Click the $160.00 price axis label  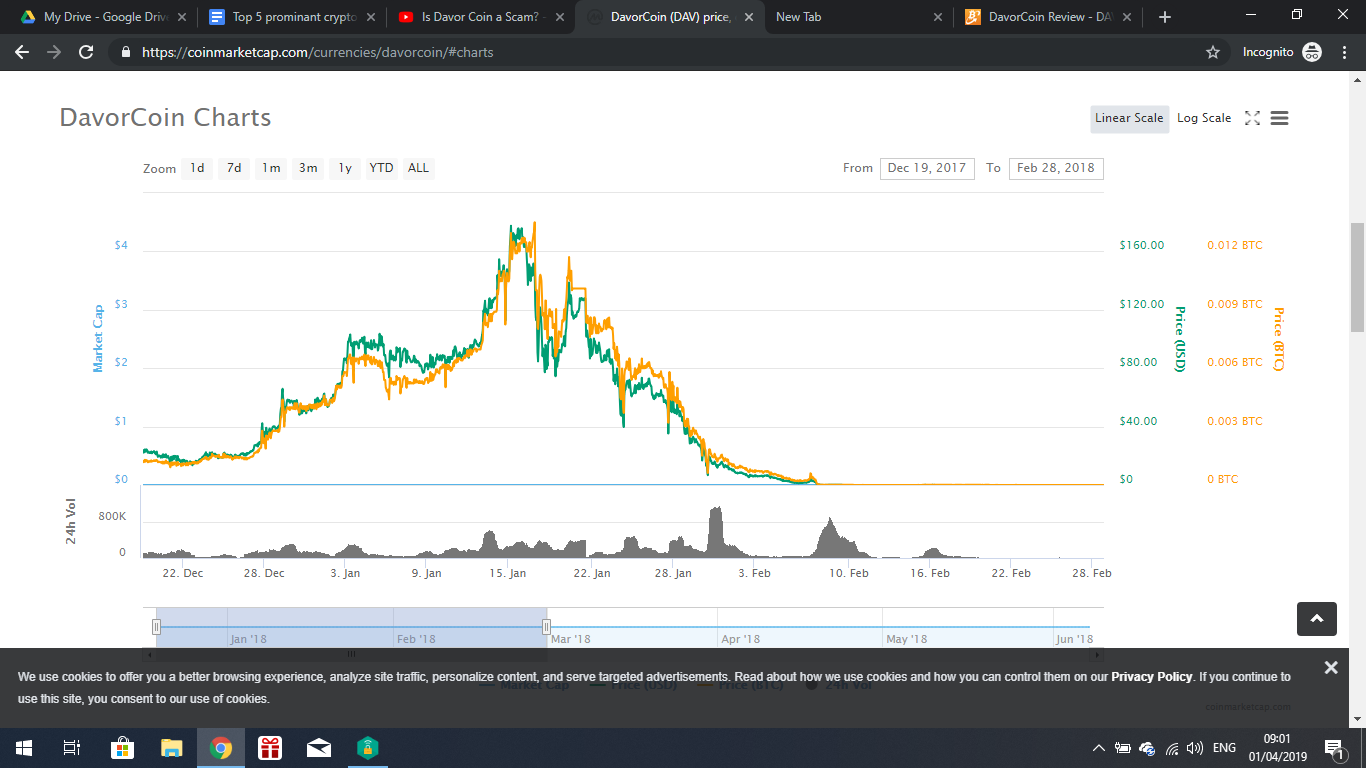[1142, 245]
